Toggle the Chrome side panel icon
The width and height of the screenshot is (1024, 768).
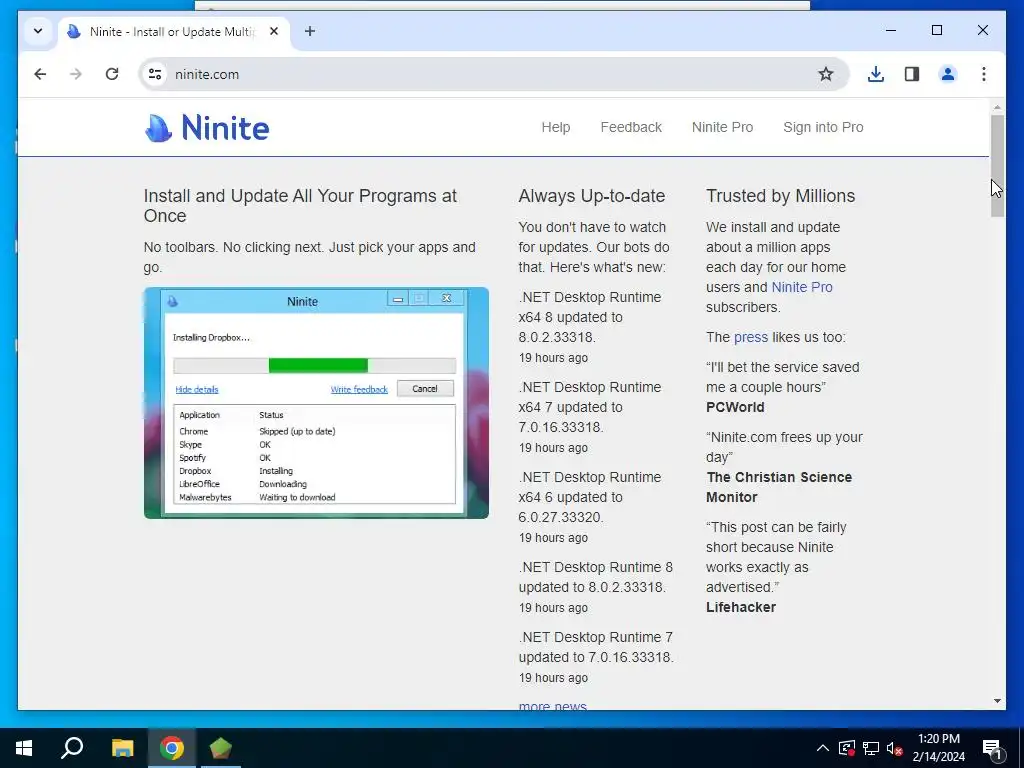[912, 74]
